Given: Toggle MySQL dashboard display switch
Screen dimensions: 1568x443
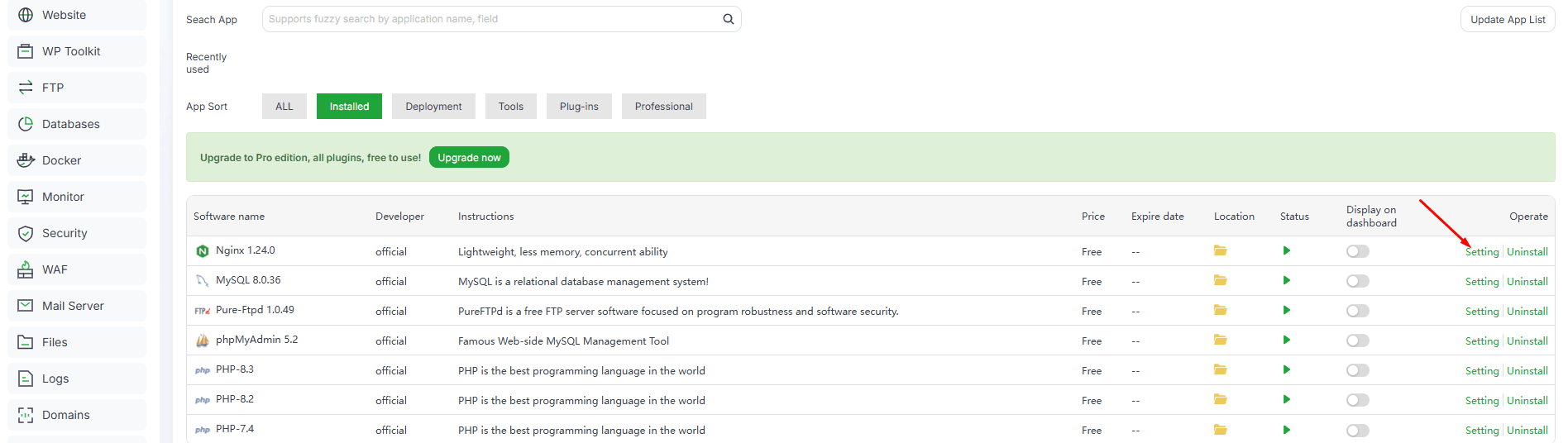Looking at the screenshot, I should 1357,281.
